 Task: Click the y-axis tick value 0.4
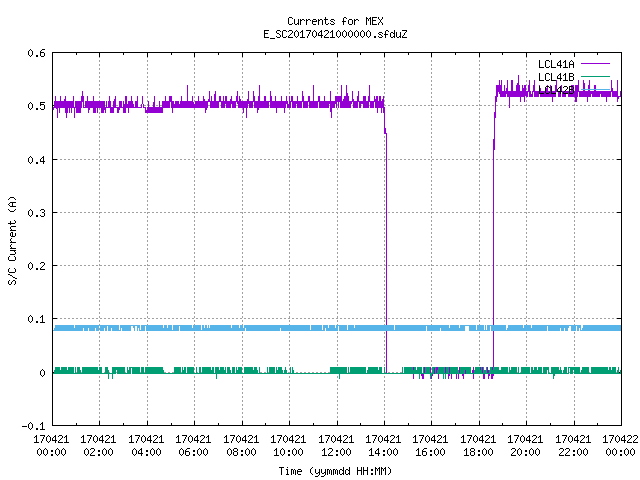(36, 160)
